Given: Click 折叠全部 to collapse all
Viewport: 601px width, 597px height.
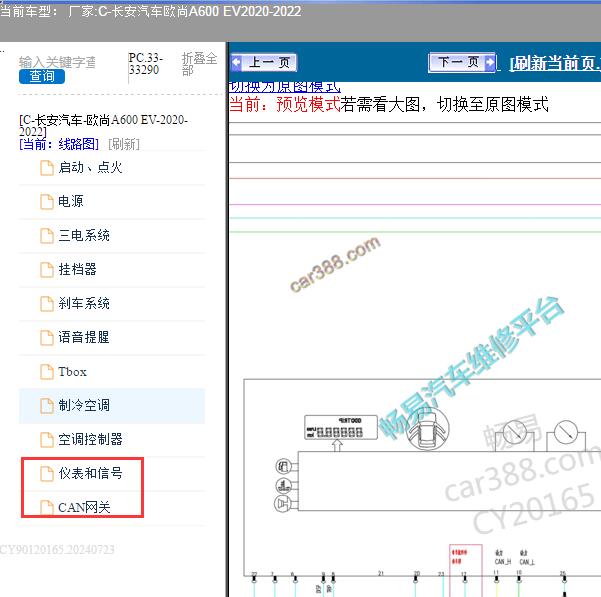Looking at the screenshot, I should coord(199,64).
